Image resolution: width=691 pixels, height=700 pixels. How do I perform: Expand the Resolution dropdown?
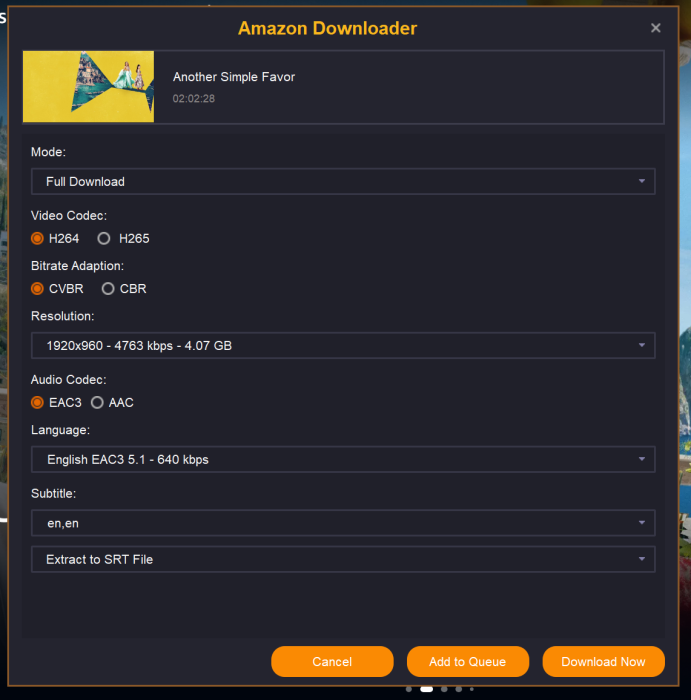[343, 346]
